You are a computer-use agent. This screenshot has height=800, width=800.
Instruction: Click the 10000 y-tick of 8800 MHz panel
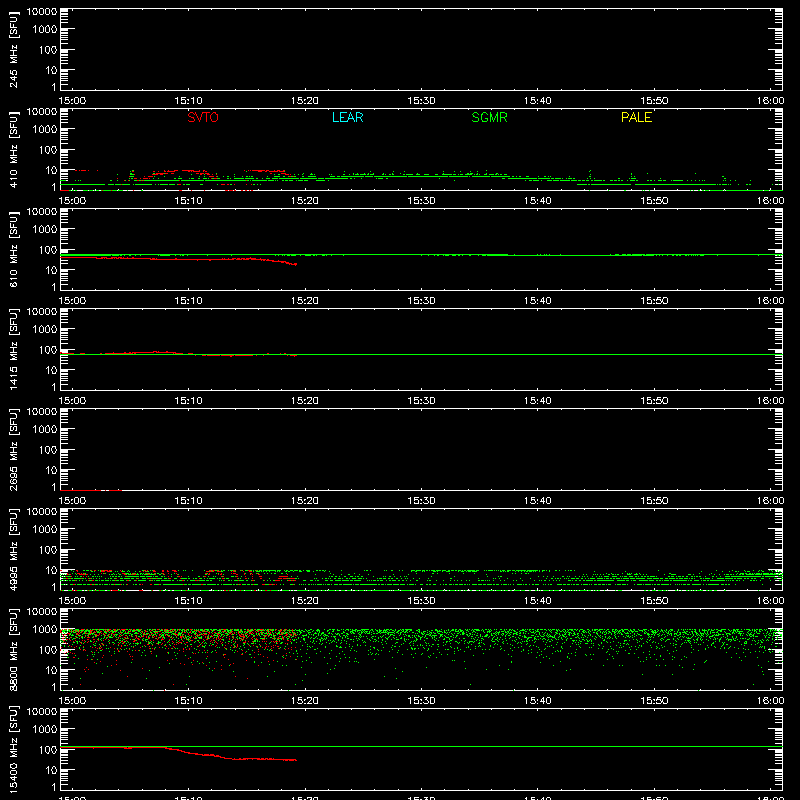point(42,612)
